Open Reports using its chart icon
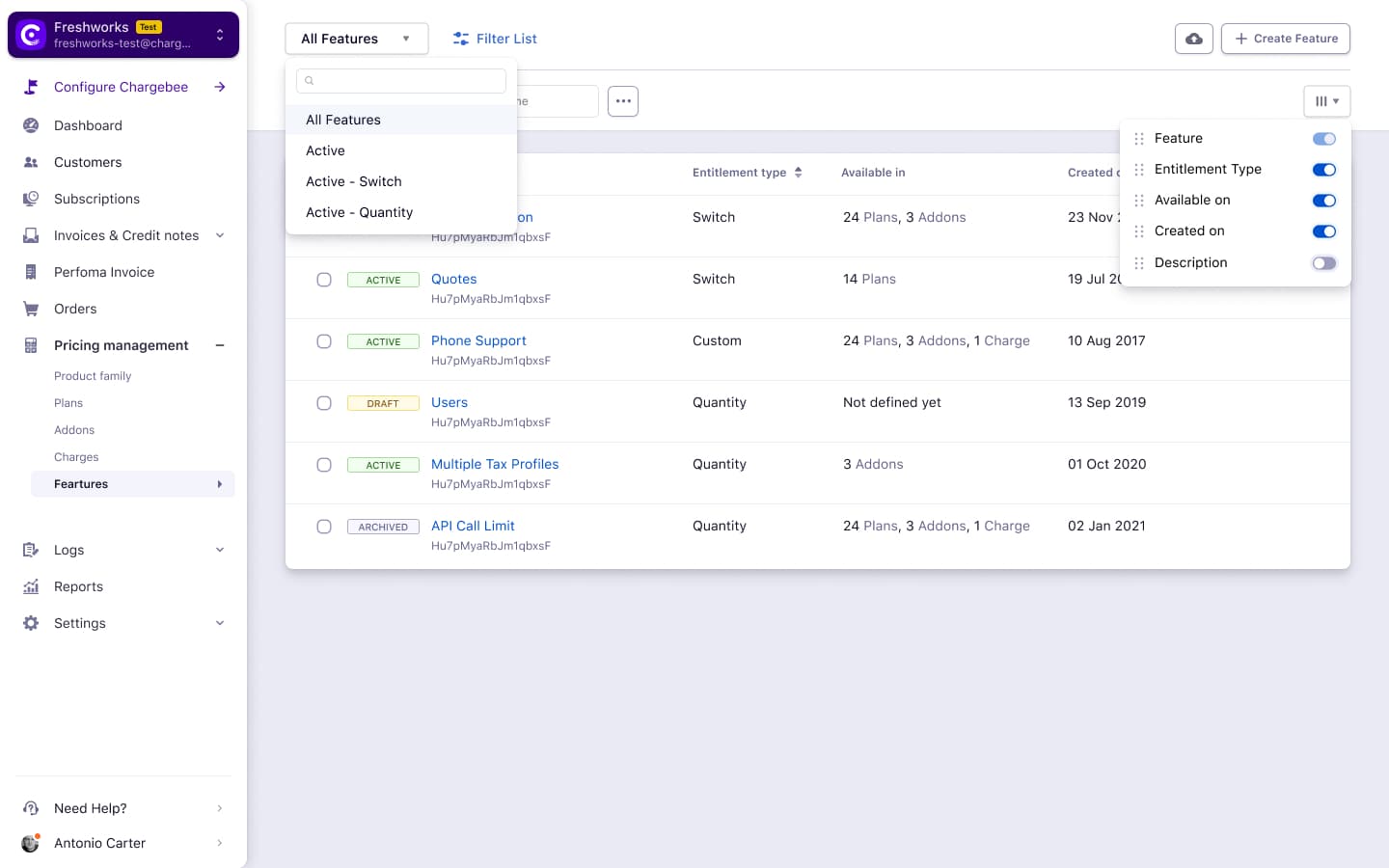 coord(31,586)
